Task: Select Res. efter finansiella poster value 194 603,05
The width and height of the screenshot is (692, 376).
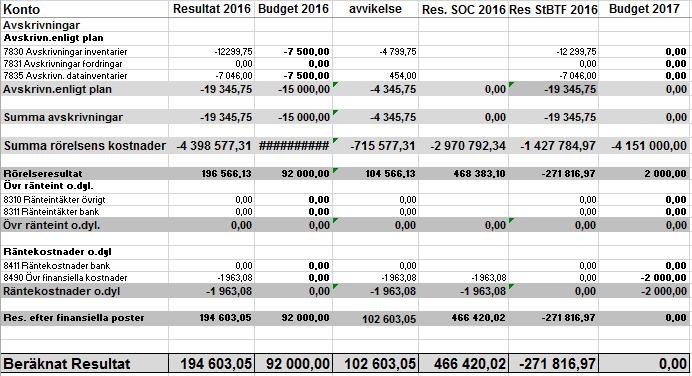Action: pyautogui.click(x=225, y=318)
